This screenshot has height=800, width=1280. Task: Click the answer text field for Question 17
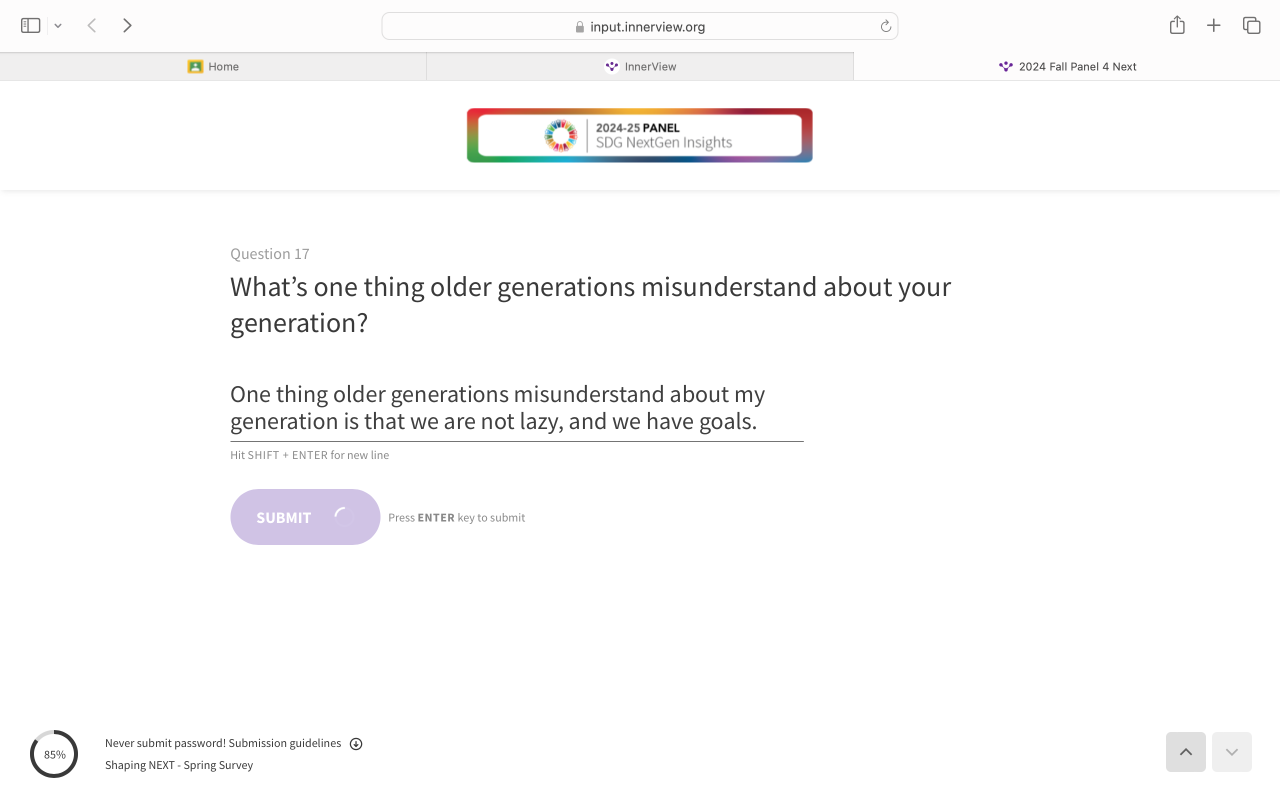(516, 408)
